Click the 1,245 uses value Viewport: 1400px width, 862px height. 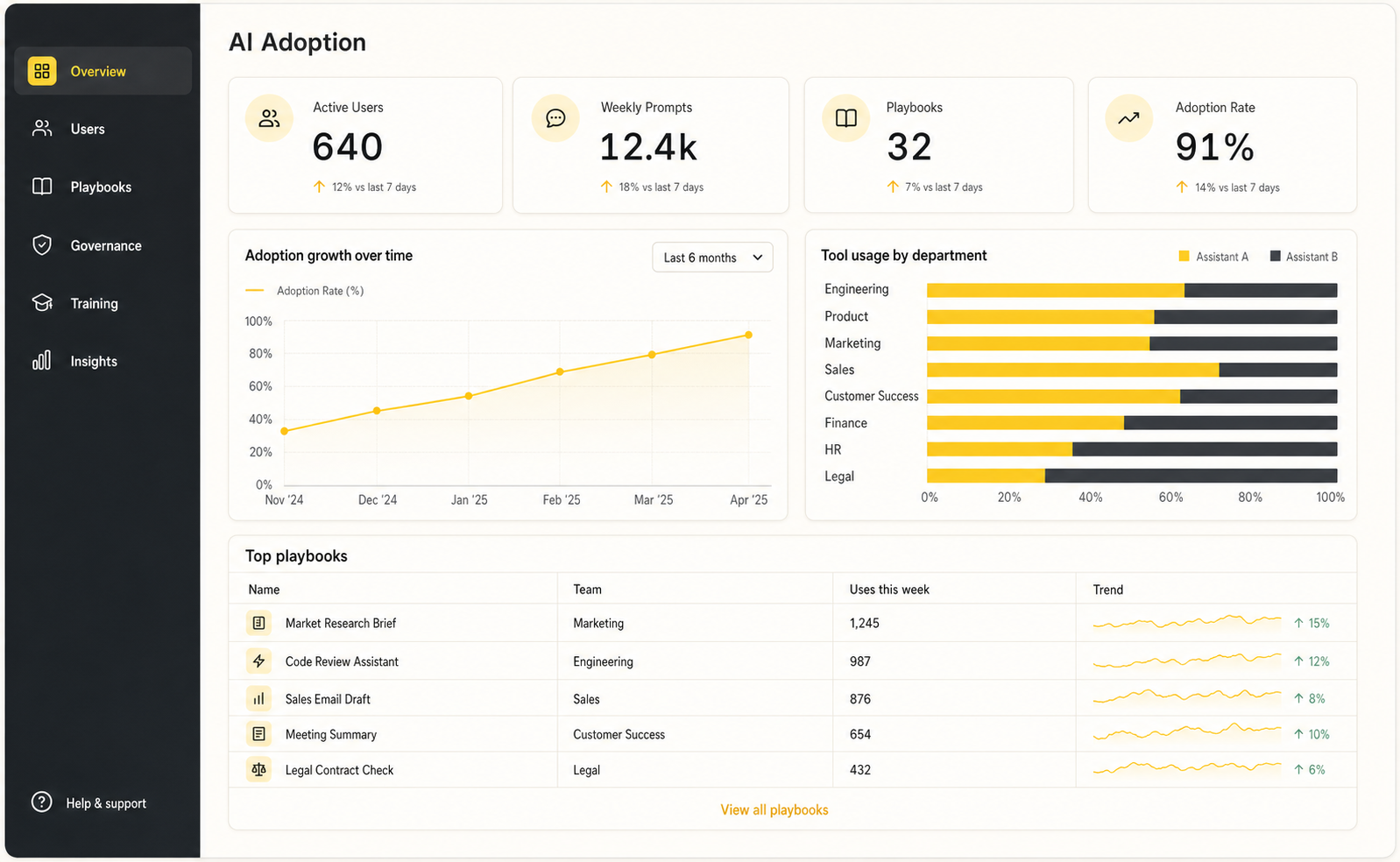point(864,623)
